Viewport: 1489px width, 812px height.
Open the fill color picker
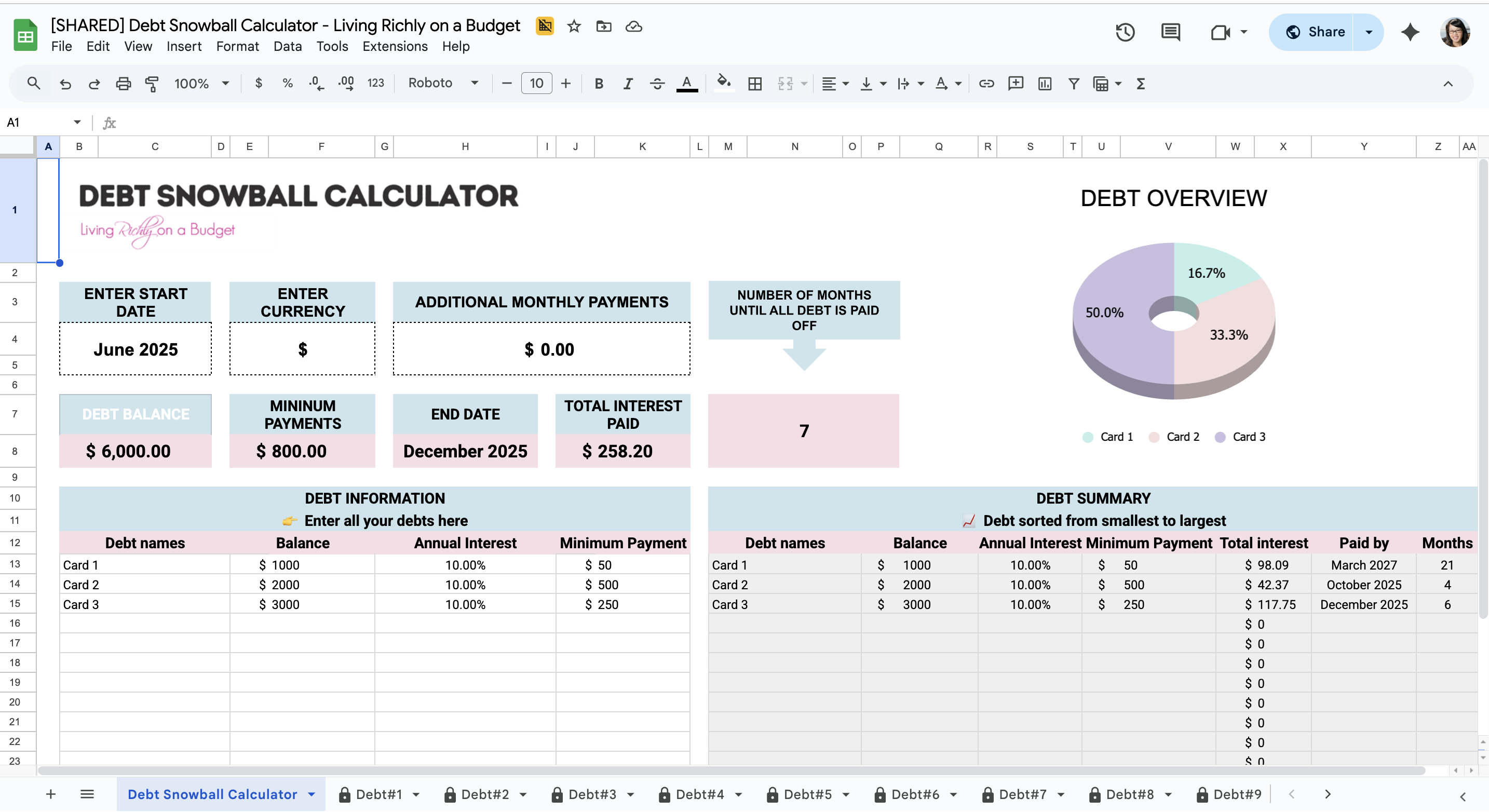pos(724,83)
